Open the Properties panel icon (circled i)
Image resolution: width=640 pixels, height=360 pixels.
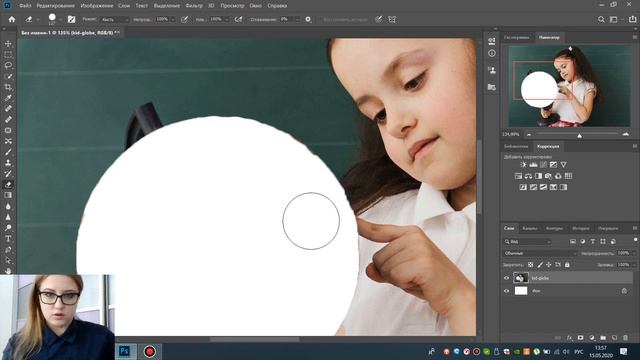click(492, 53)
